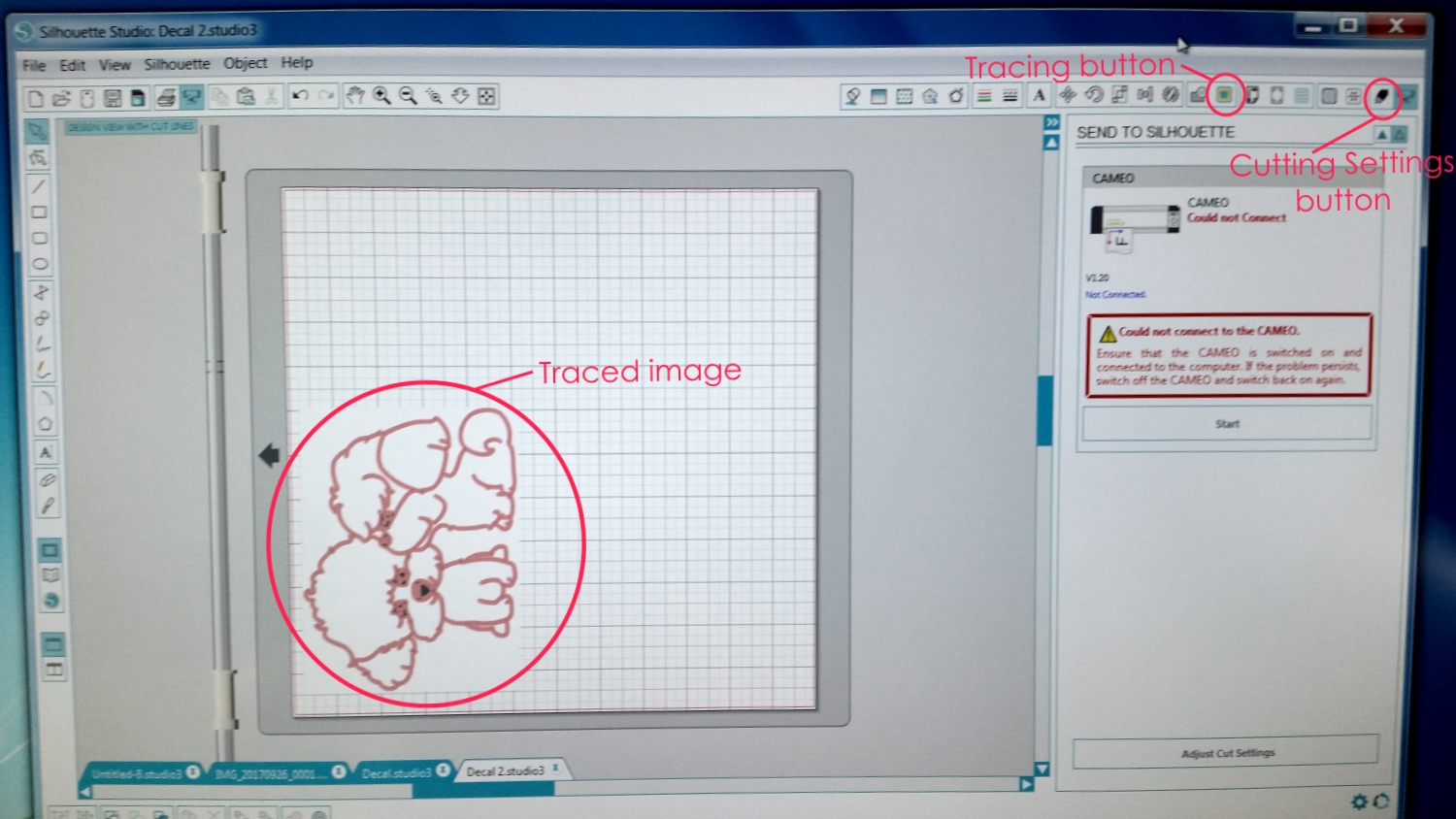Select the Eraser tool

click(46, 479)
